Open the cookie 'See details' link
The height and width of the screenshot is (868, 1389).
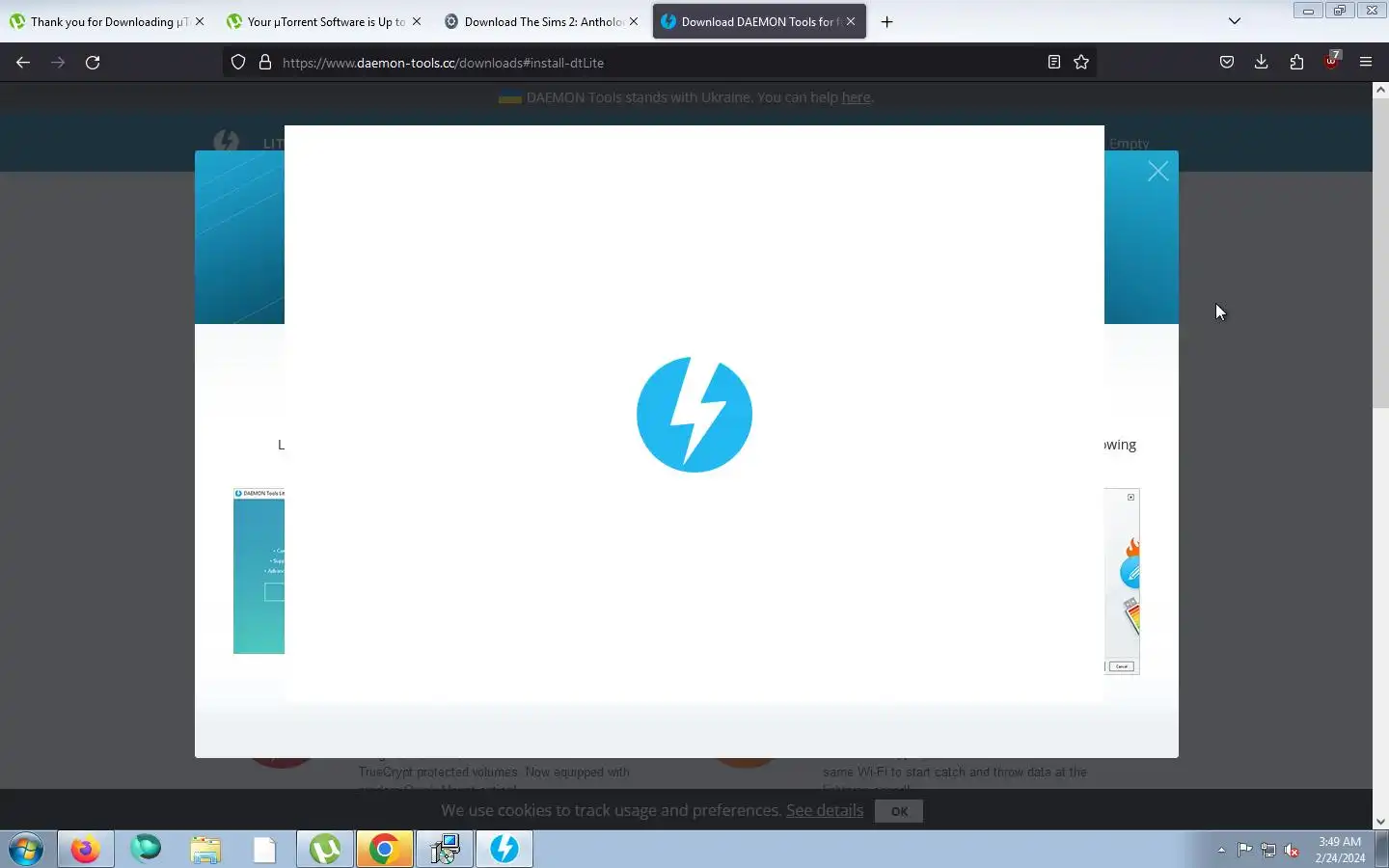825,810
